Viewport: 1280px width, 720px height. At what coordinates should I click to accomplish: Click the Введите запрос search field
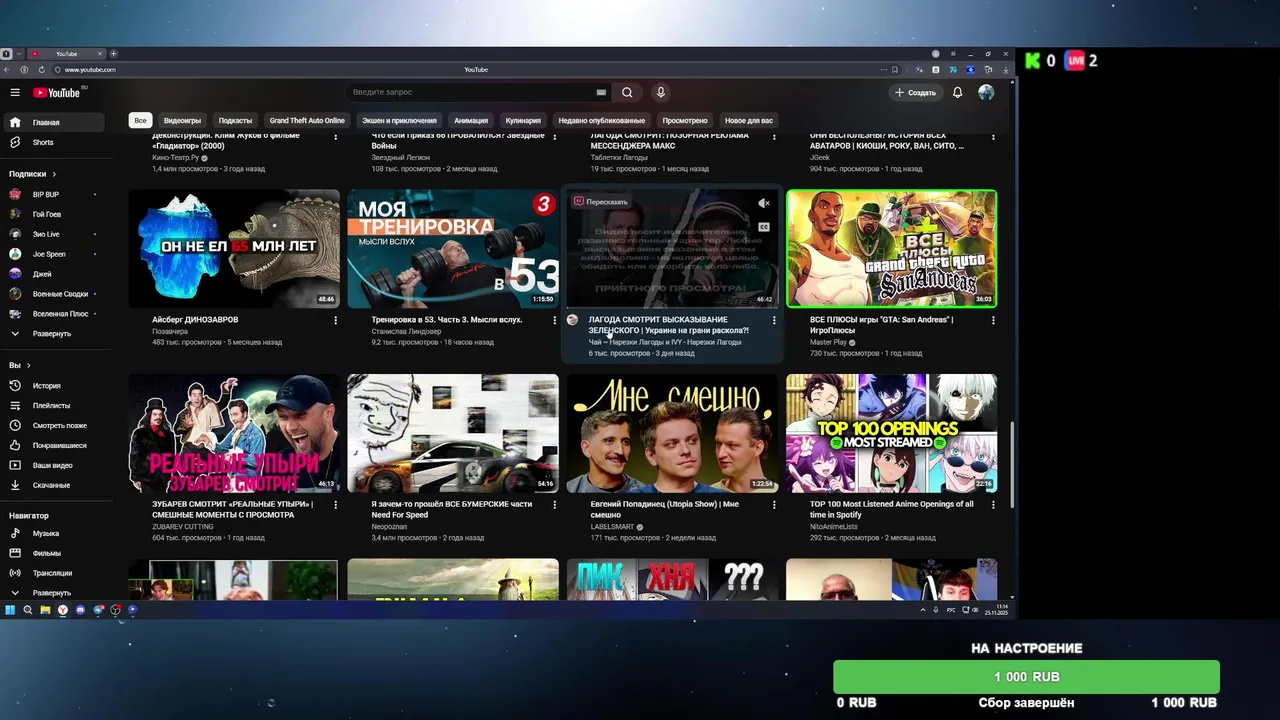click(470, 92)
